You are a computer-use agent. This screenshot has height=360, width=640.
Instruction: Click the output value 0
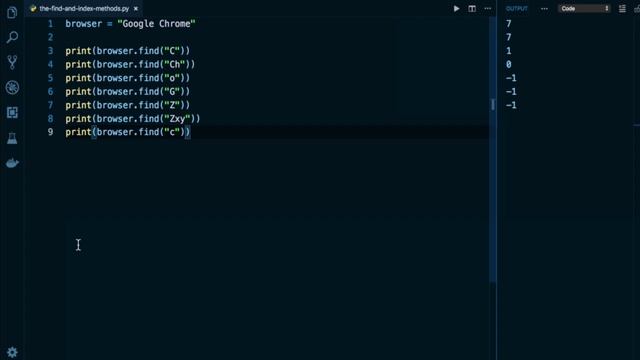pos(509,64)
